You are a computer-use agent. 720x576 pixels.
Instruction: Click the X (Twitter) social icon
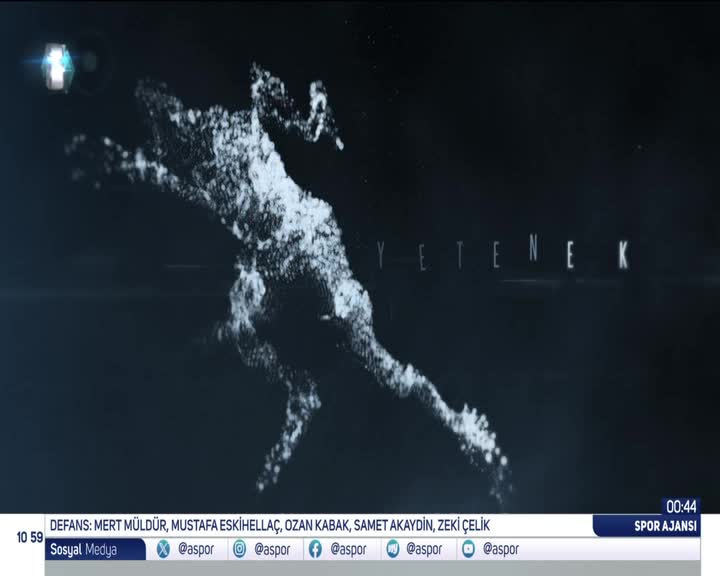pyautogui.click(x=163, y=549)
